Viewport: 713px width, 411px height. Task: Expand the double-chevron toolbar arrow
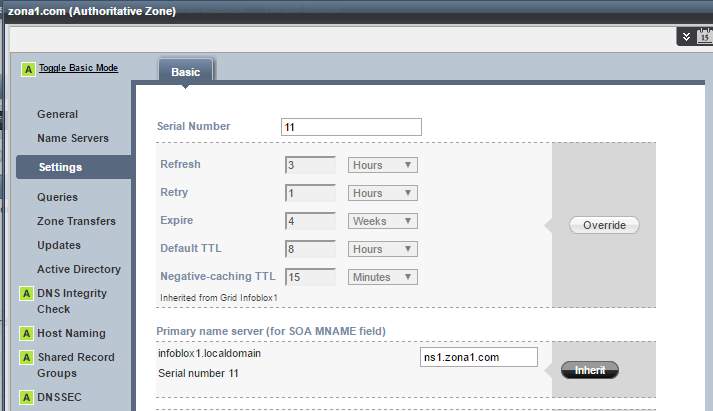click(x=686, y=36)
